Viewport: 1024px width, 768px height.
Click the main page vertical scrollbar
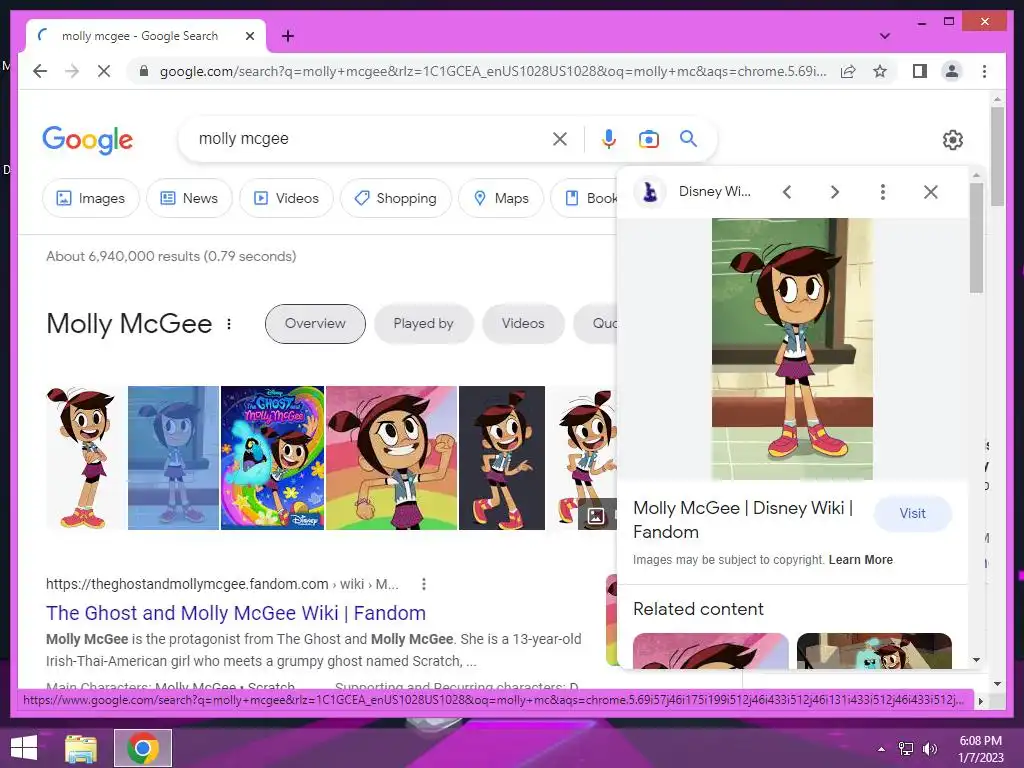997,157
